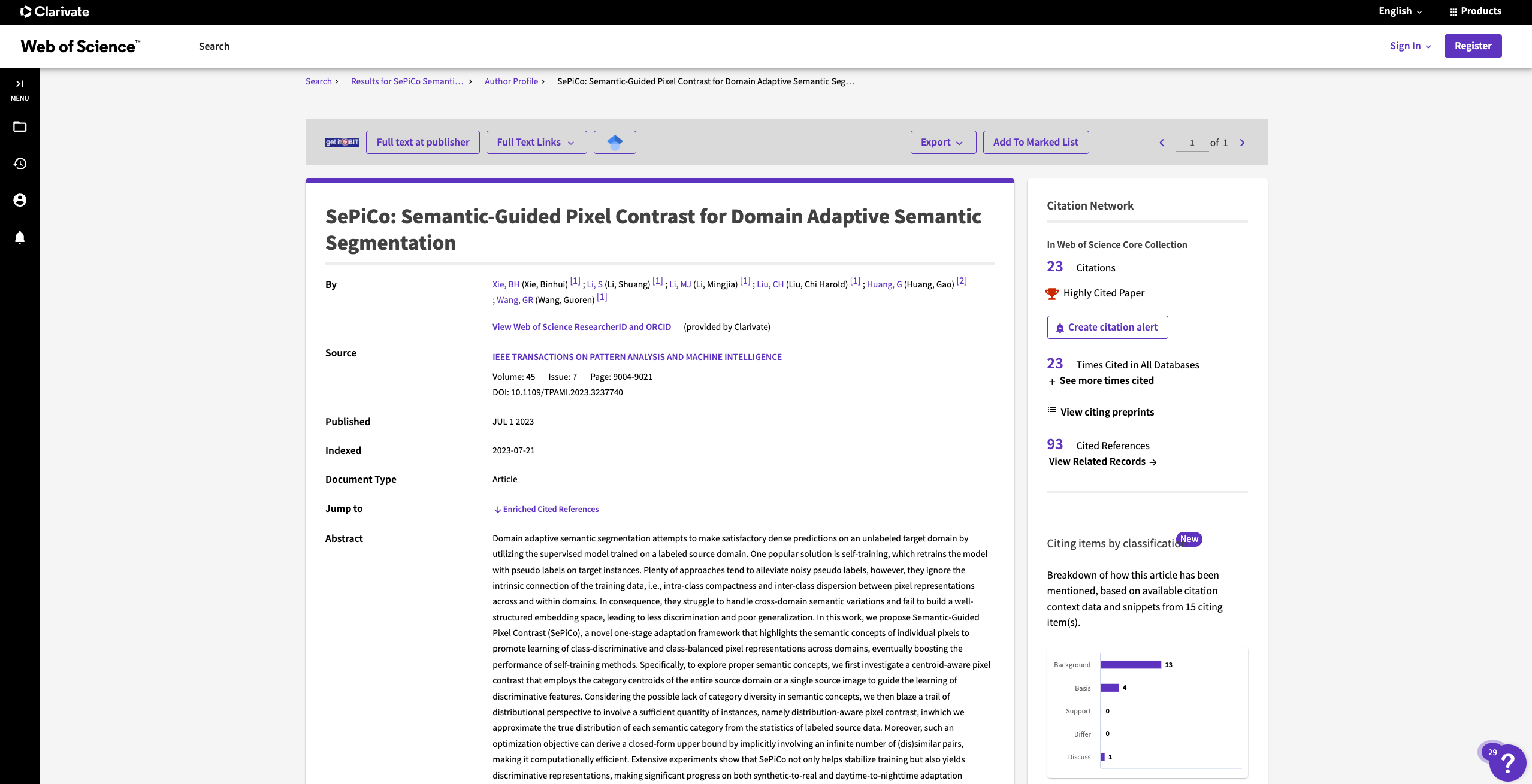Click Full text at publisher button
1532x784 pixels.
(423, 142)
